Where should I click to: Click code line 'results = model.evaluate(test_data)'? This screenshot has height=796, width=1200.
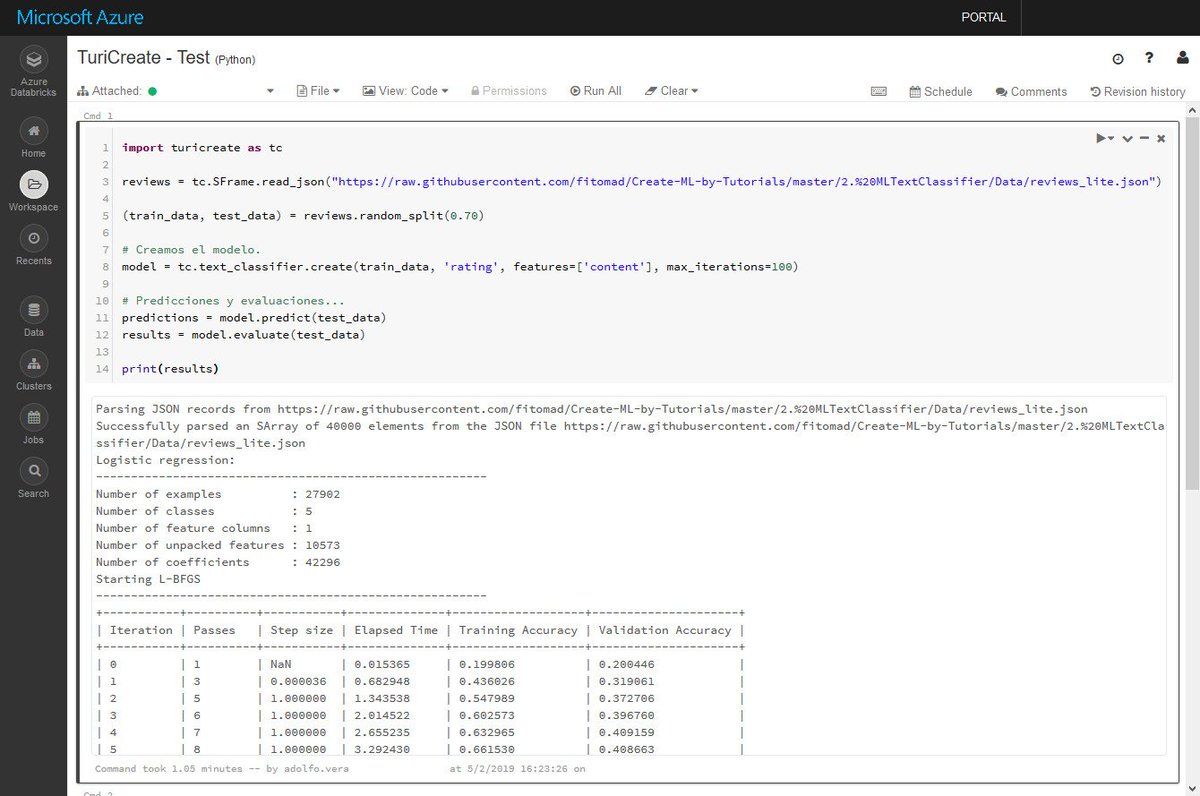244,335
